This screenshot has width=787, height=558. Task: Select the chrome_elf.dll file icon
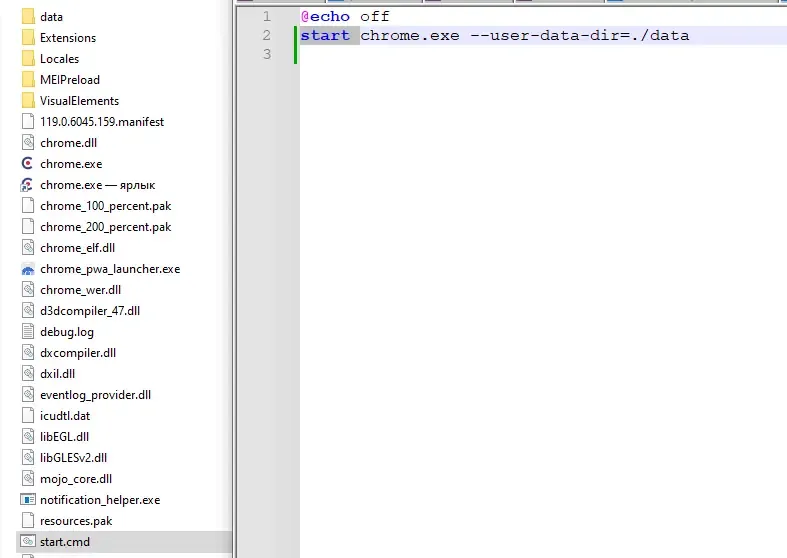(28, 248)
